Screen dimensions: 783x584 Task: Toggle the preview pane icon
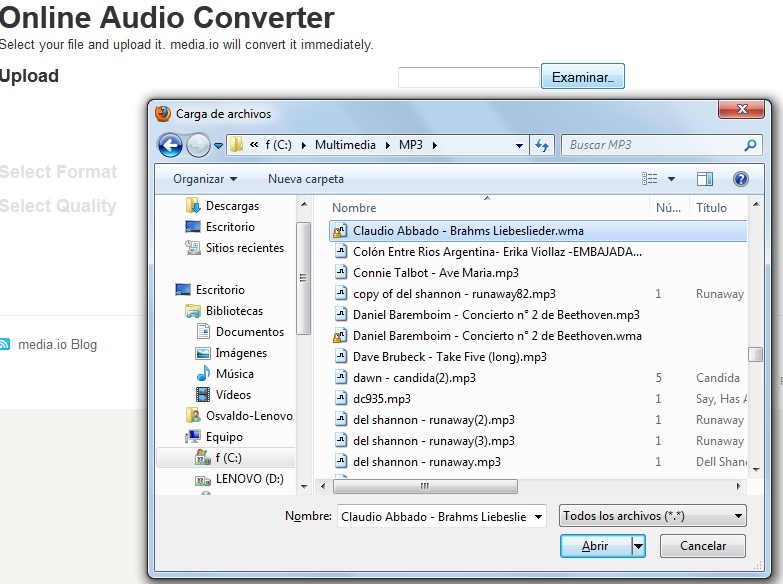click(705, 179)
